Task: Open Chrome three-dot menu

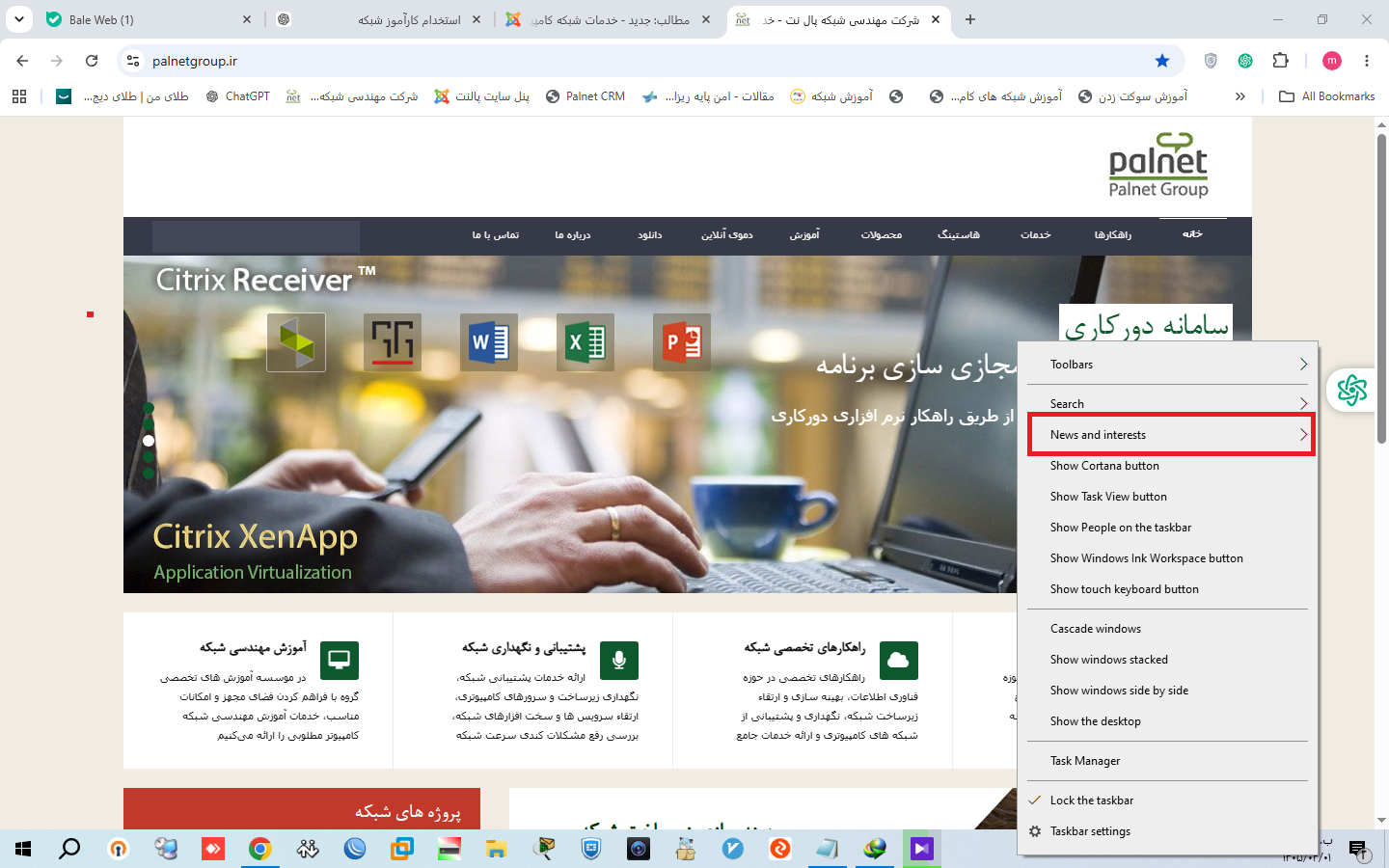Action: pos(1367,61)
